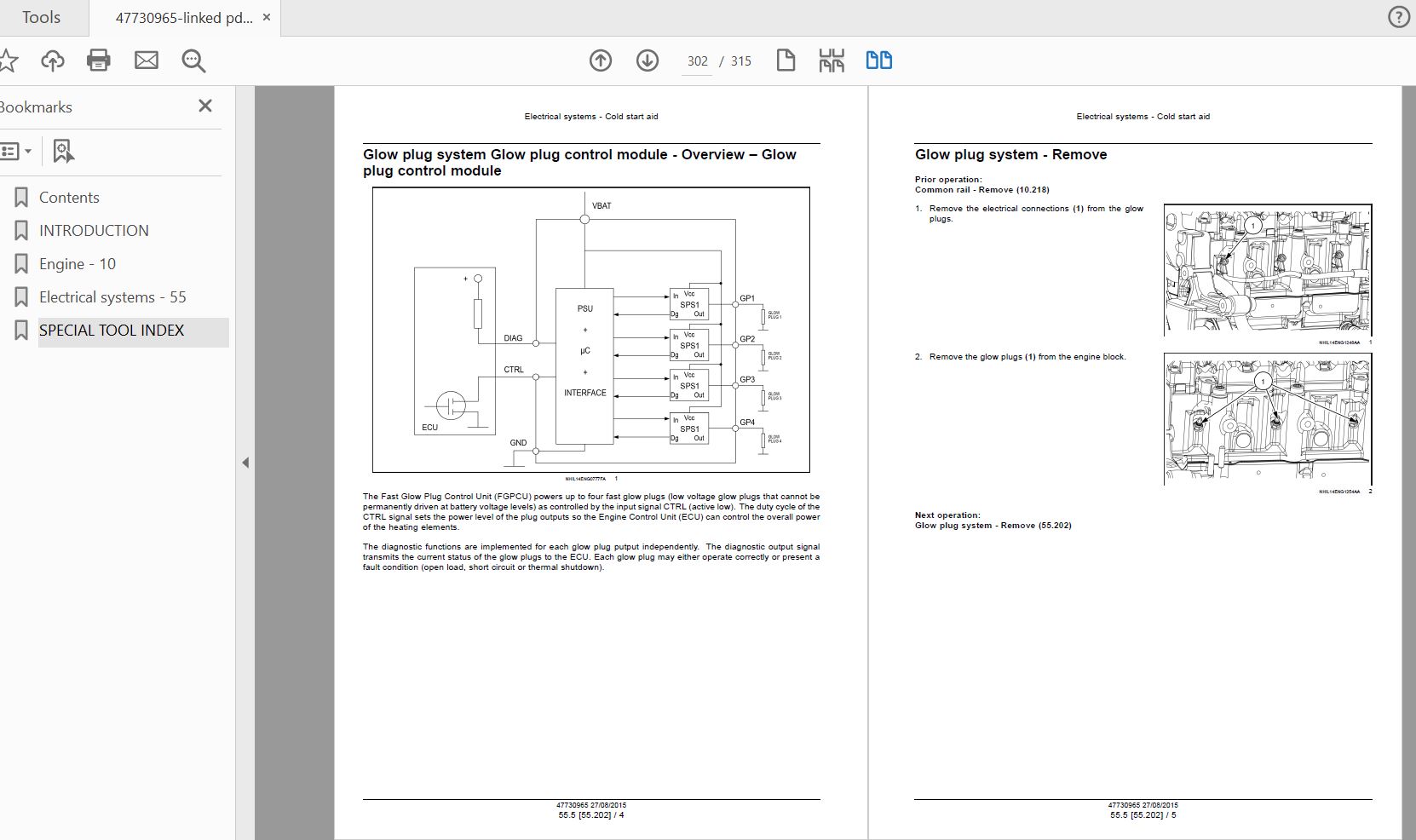Close the 47730965-linked pdf tab

pos(268,17)
